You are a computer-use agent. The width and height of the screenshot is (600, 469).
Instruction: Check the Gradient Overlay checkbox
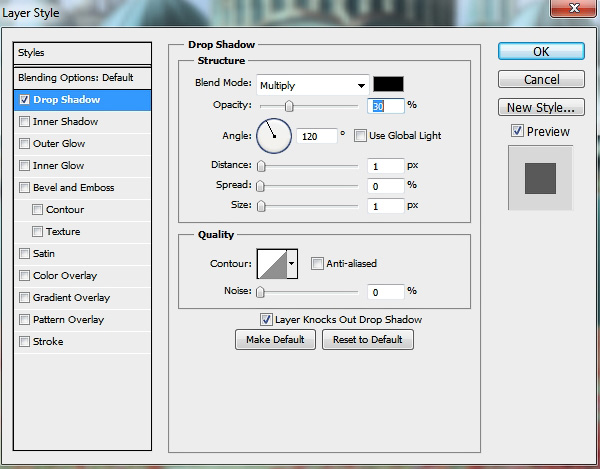pyautogui.click(x=24, y=298)
